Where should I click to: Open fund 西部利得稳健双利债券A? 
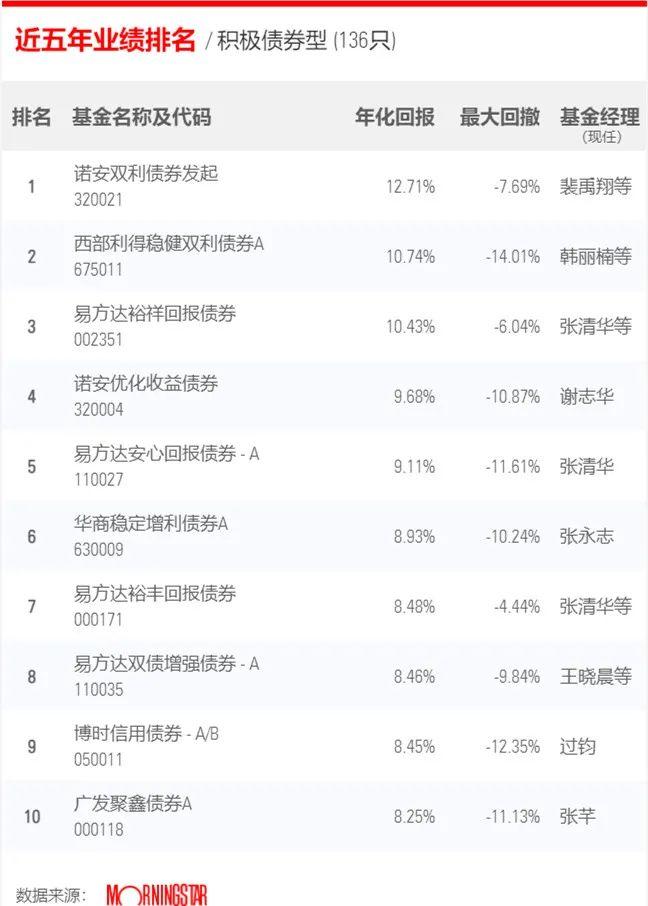click(x=169, y=243)
